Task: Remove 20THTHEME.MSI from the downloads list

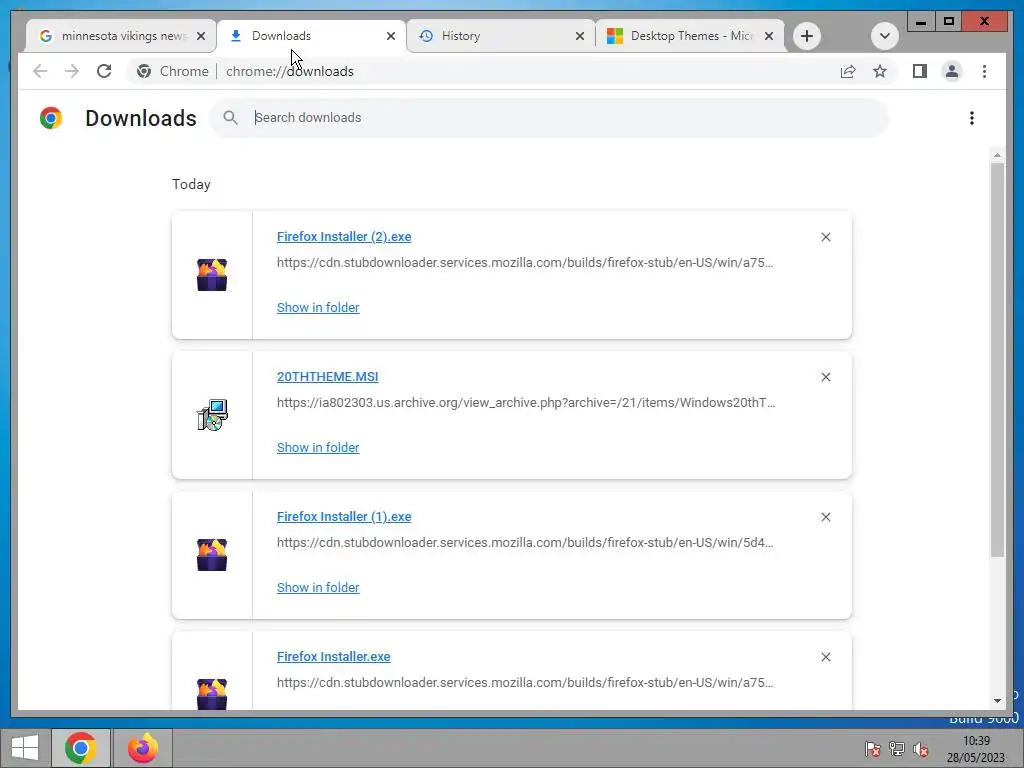Action: pyautogui.click(x=825, y=377)
